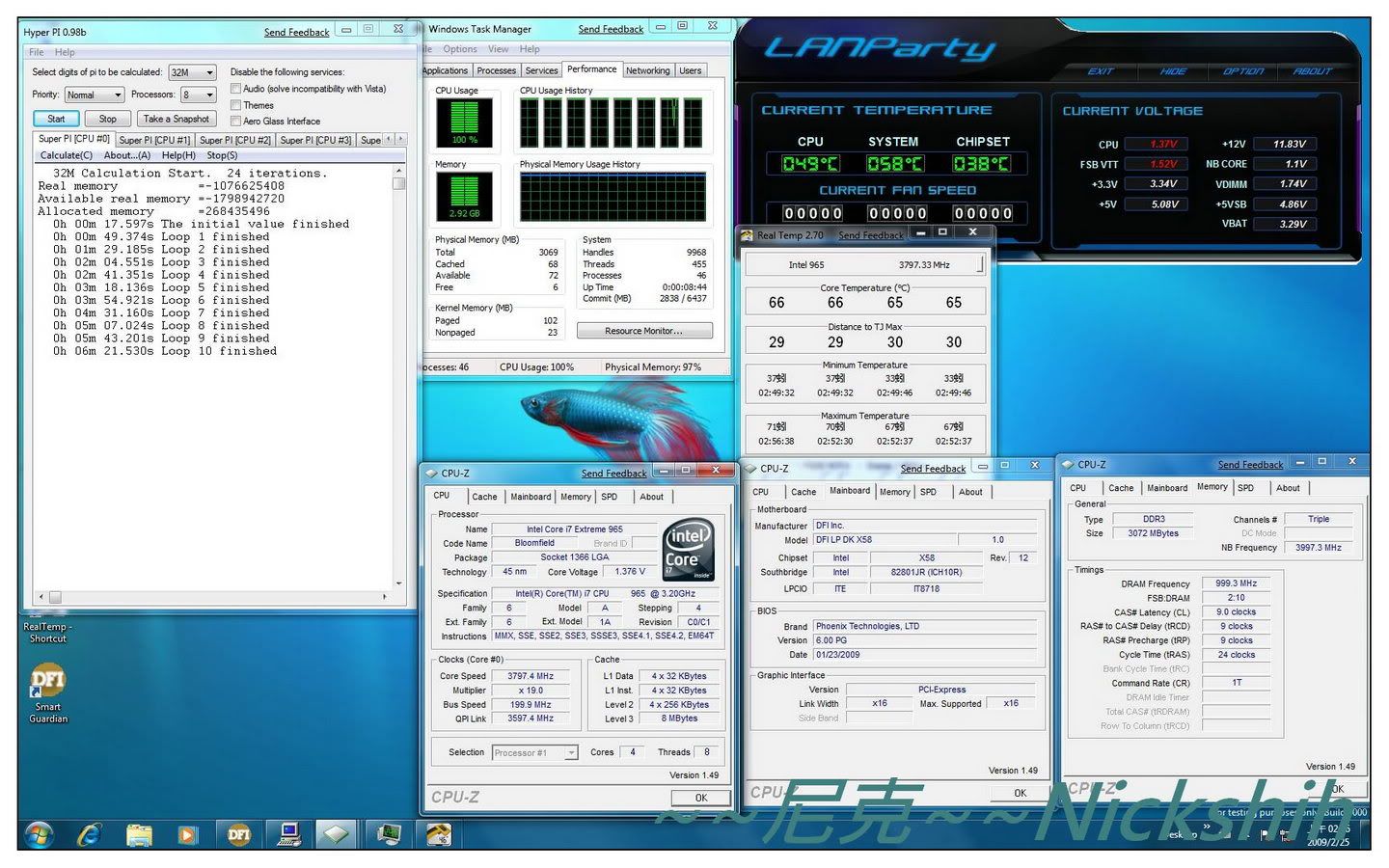Screen dimensions: 1389x868
Task: Select DFI Smart Guardian desktop shortcut
Action: coord(48,692)
